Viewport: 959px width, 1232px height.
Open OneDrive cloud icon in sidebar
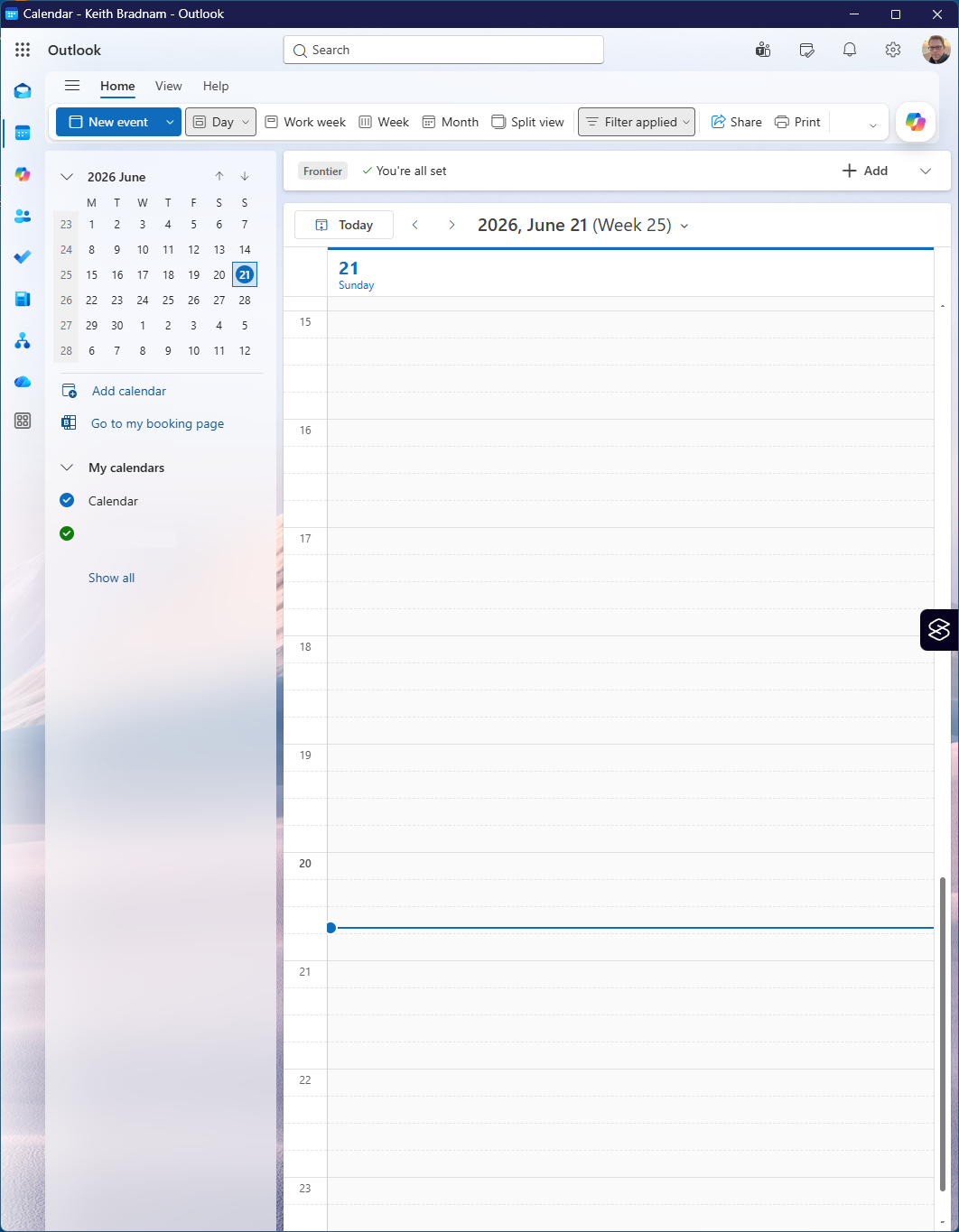click(23, 382)
